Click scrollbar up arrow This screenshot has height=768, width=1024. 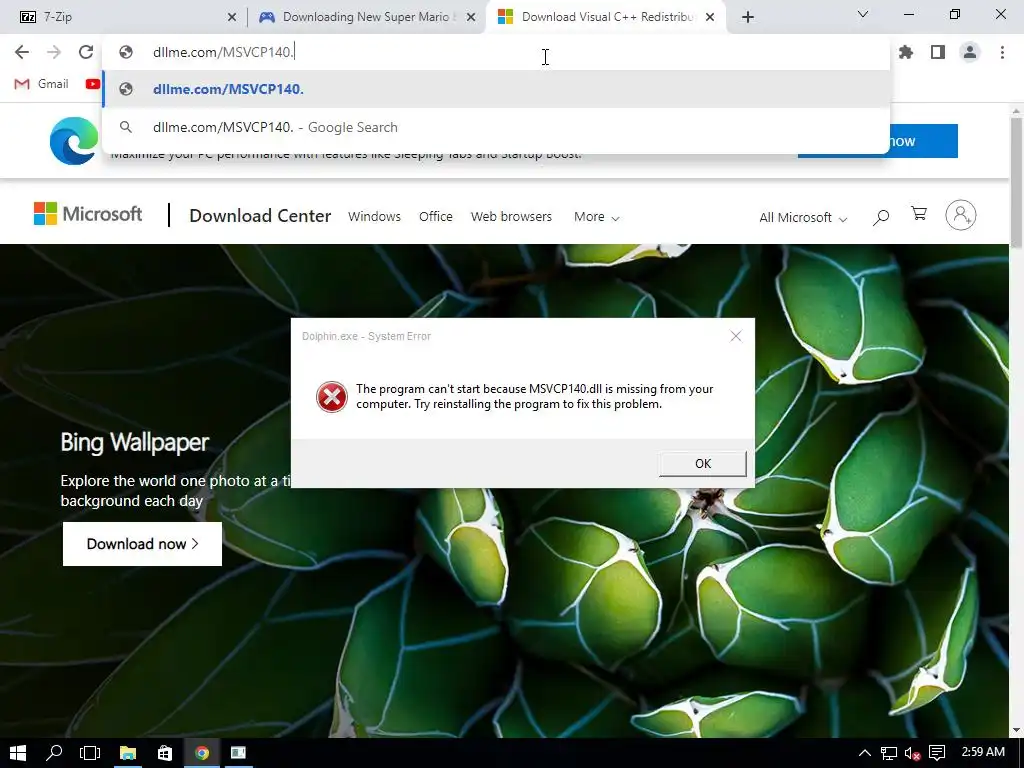tap(1016, 112)
